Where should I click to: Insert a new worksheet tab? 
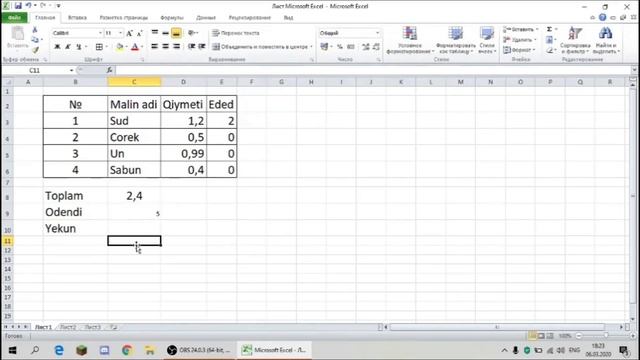tap(113, 327)
